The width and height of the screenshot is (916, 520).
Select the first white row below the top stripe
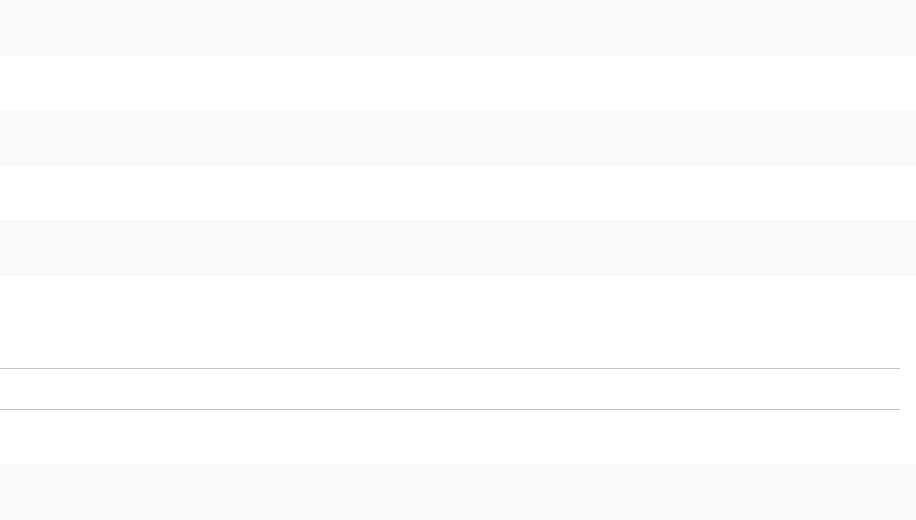pyautogui.click(x=458, y=83)
